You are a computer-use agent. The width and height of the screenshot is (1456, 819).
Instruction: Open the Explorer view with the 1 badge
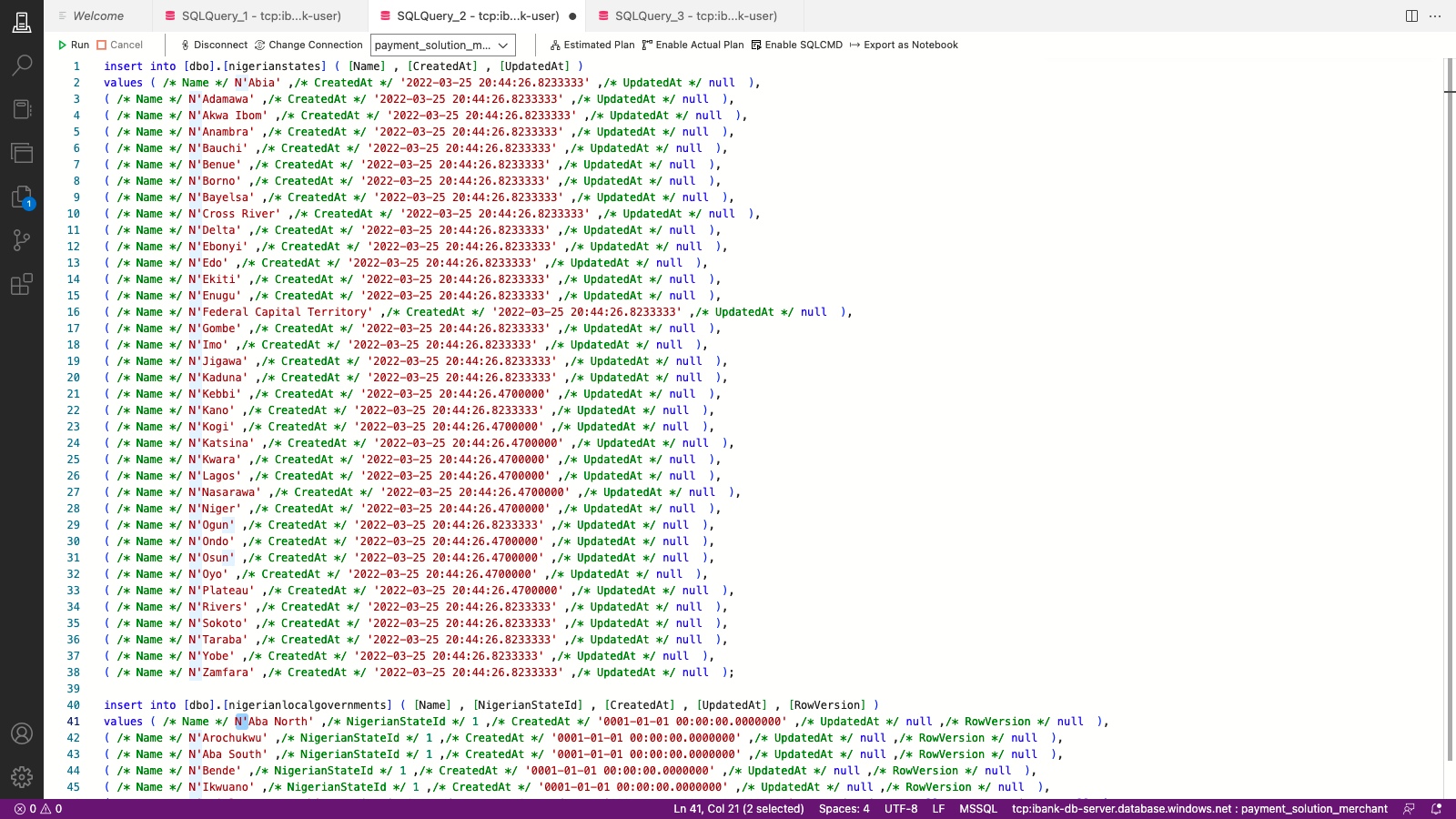coord(22,197)
